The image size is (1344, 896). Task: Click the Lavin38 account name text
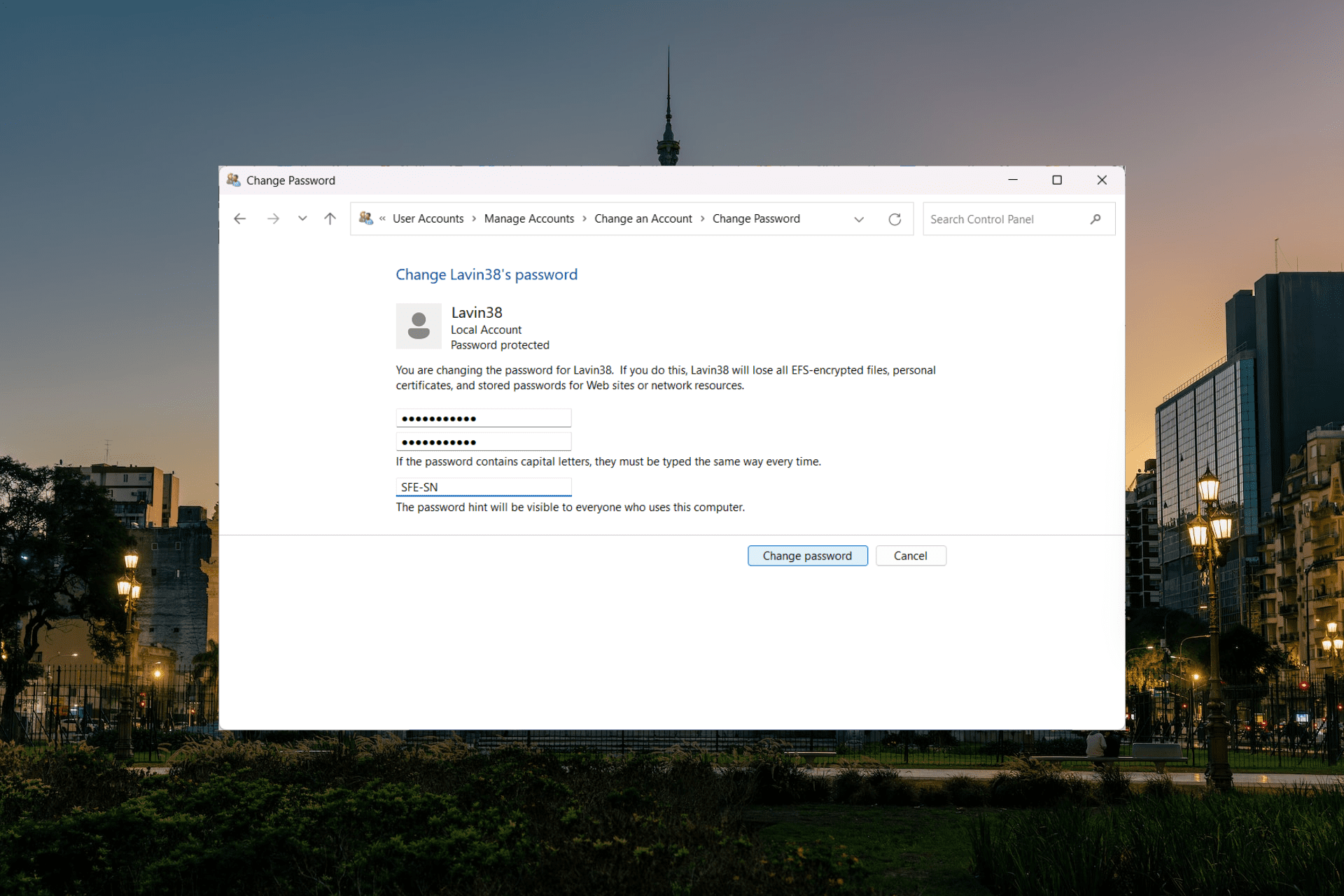(477, 313)
